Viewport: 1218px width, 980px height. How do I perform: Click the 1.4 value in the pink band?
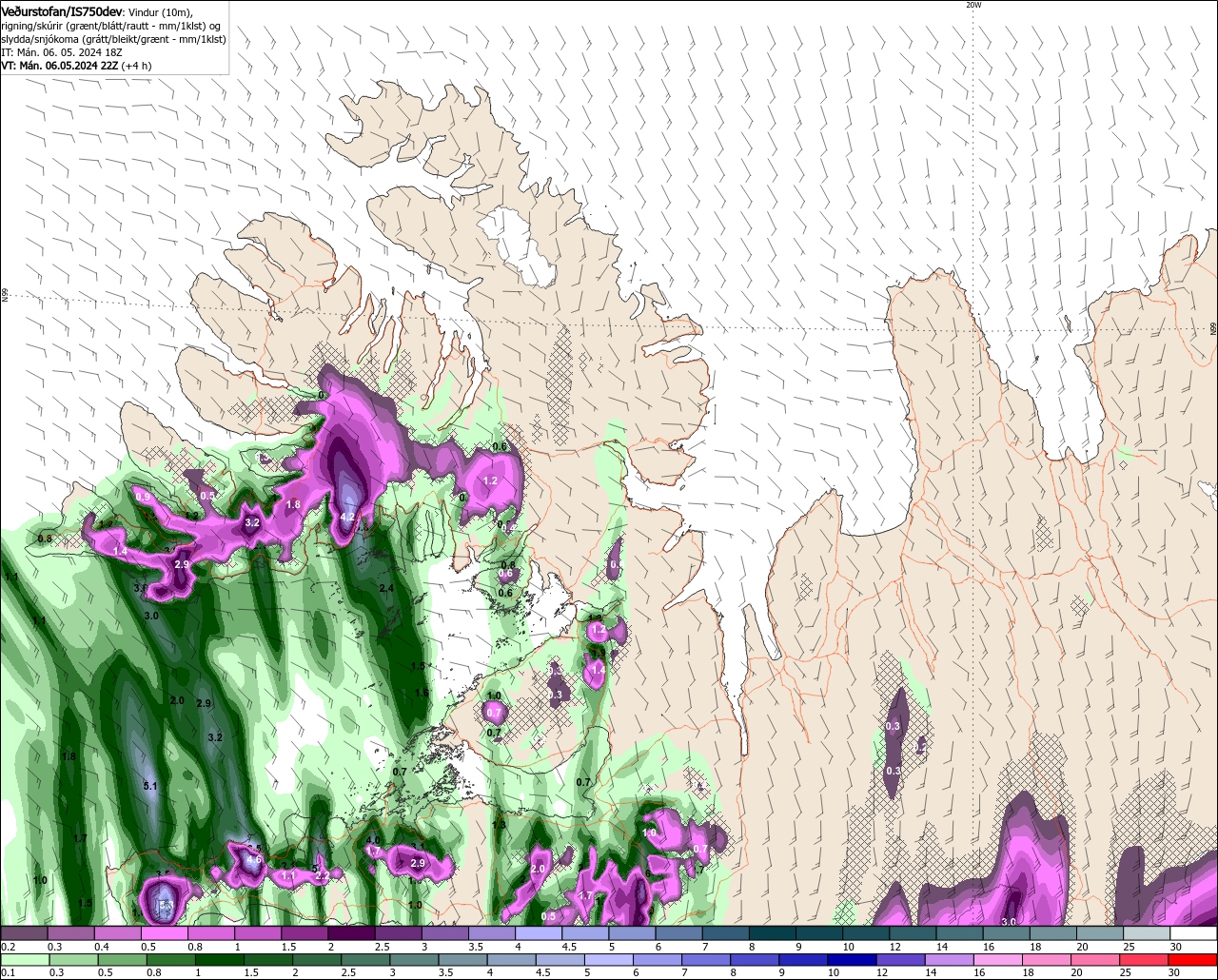(120, 551)
